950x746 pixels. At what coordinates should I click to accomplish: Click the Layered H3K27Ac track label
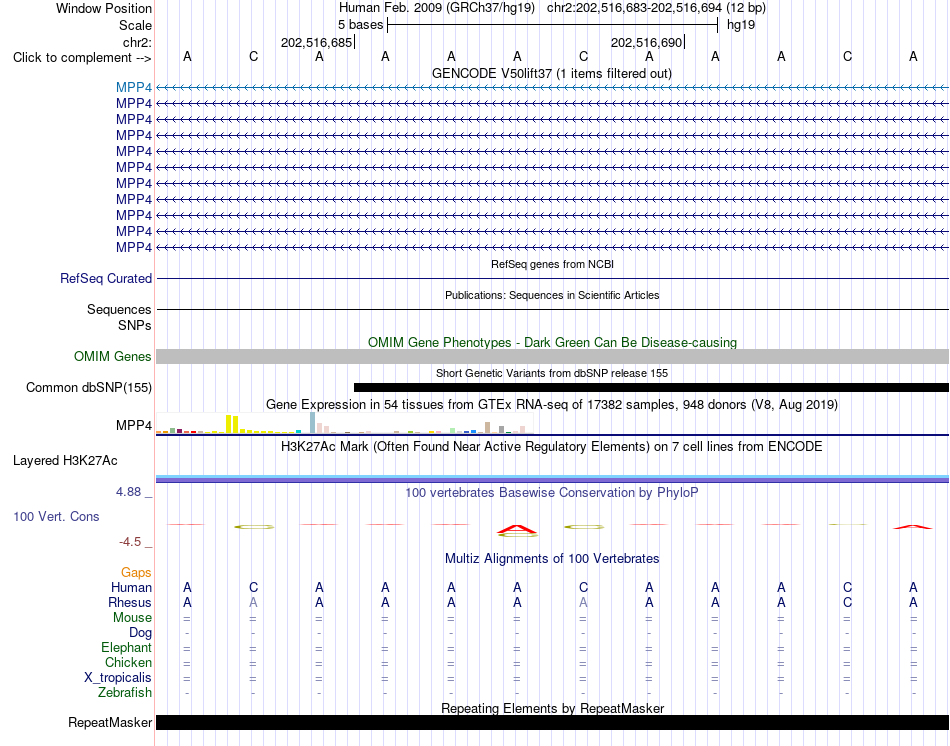(x=65, y=461)
